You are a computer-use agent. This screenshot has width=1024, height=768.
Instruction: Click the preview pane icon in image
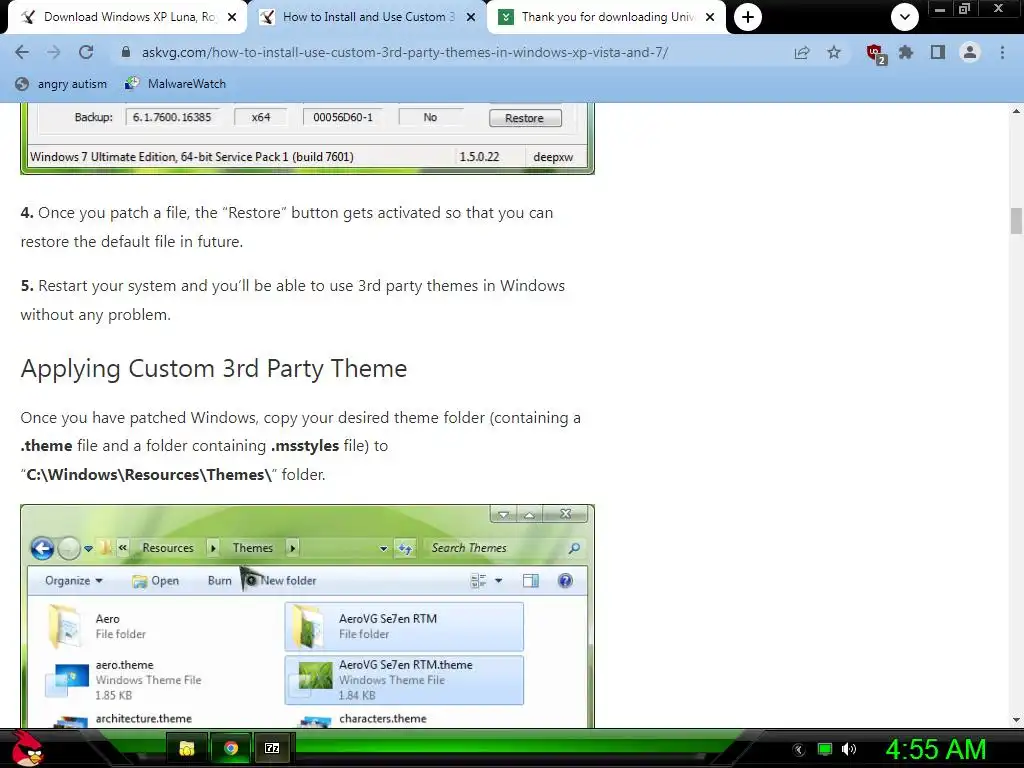pos(531,581)
